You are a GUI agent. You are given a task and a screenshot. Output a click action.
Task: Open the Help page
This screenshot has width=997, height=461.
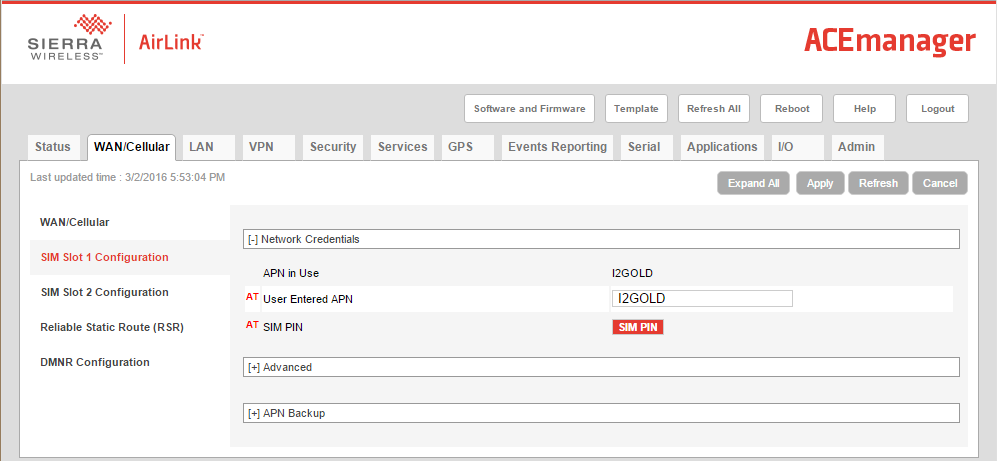pos(865,109)
